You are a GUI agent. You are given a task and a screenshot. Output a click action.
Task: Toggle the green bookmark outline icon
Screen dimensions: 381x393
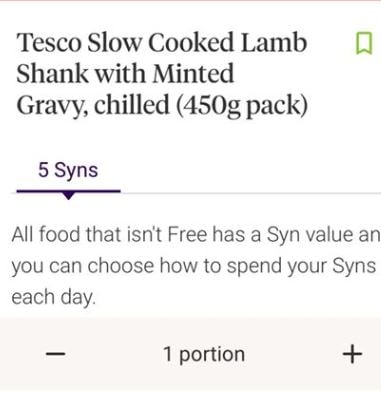click(364, 43)
